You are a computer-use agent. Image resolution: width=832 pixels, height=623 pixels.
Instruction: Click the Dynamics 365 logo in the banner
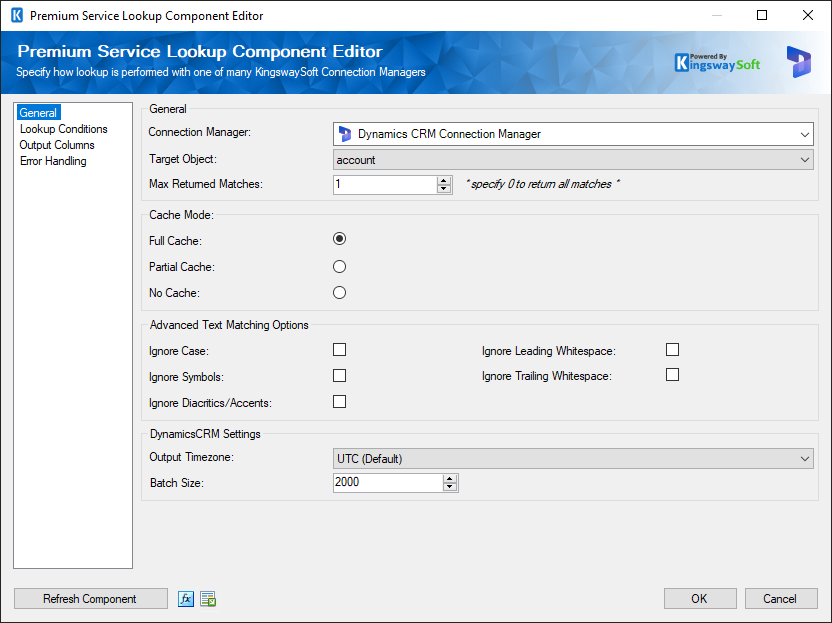tap(799, 62)
